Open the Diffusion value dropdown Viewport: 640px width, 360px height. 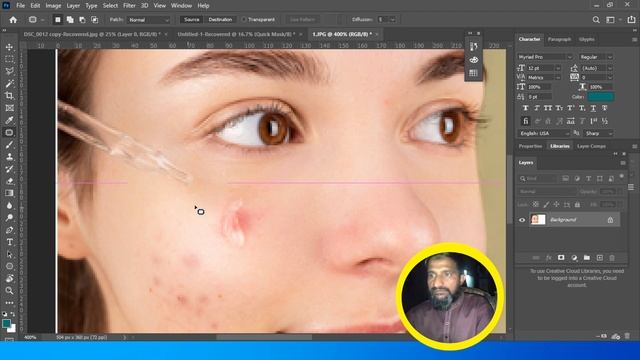pos(393,20)
